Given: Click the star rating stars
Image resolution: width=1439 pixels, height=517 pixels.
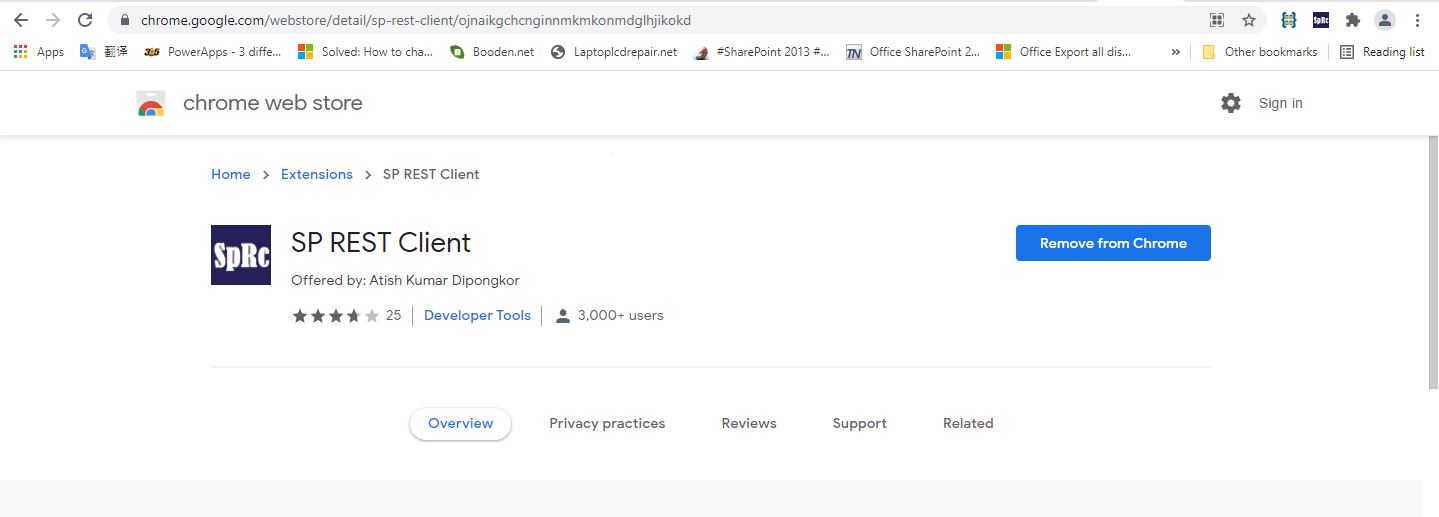Looking at the screenshot, I should coord(335,316).
